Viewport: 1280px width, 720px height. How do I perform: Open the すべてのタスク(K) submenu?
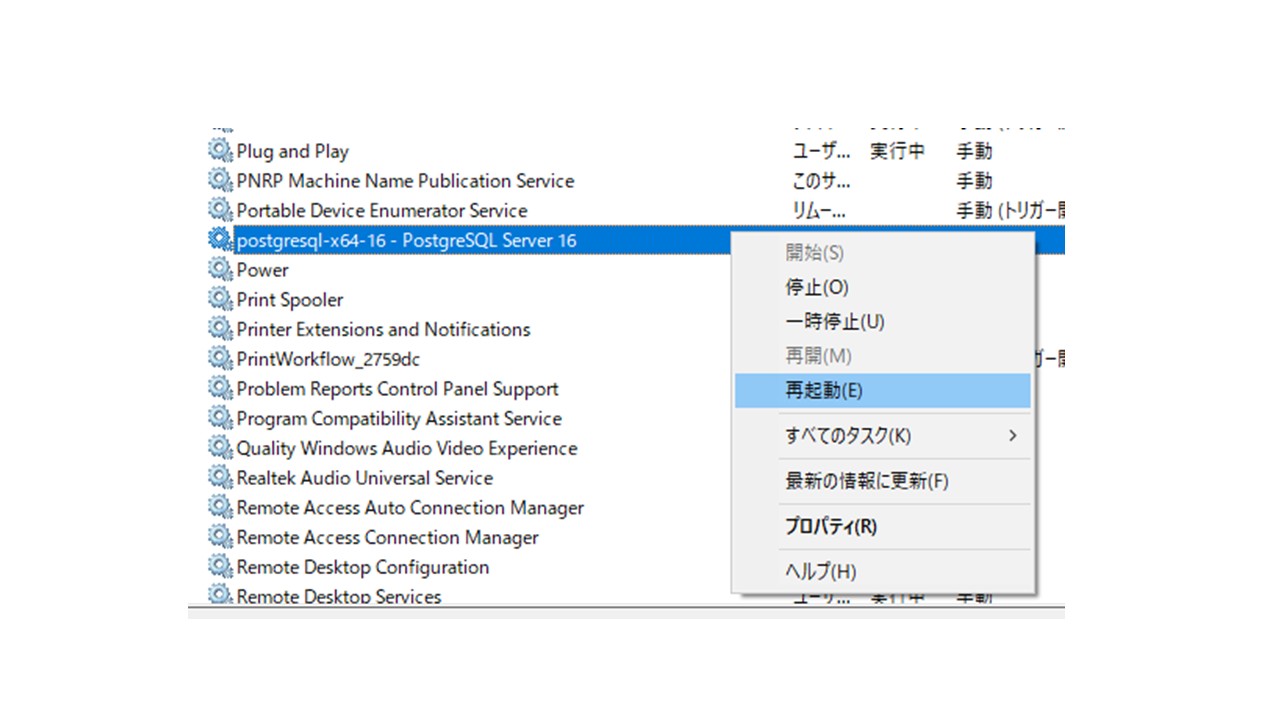click(882, 436)
